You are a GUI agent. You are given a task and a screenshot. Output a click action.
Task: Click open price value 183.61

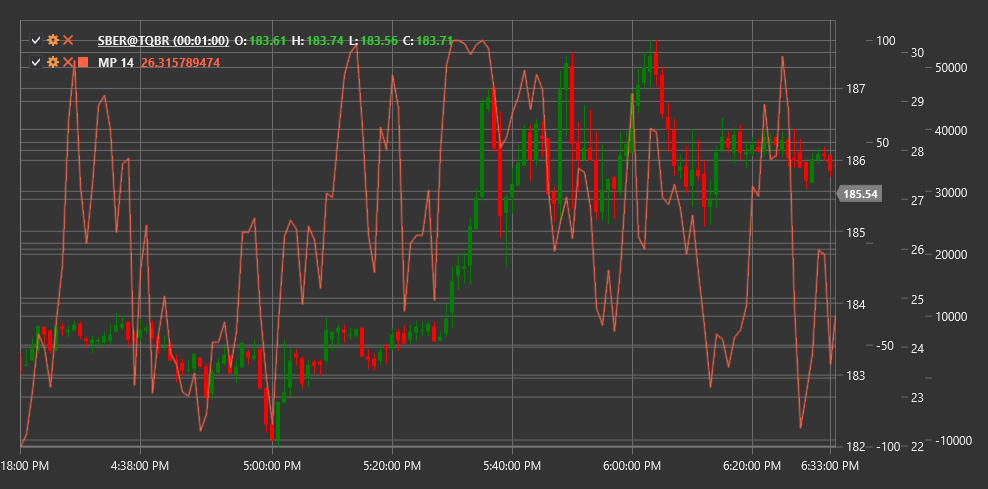pos(267,41)
